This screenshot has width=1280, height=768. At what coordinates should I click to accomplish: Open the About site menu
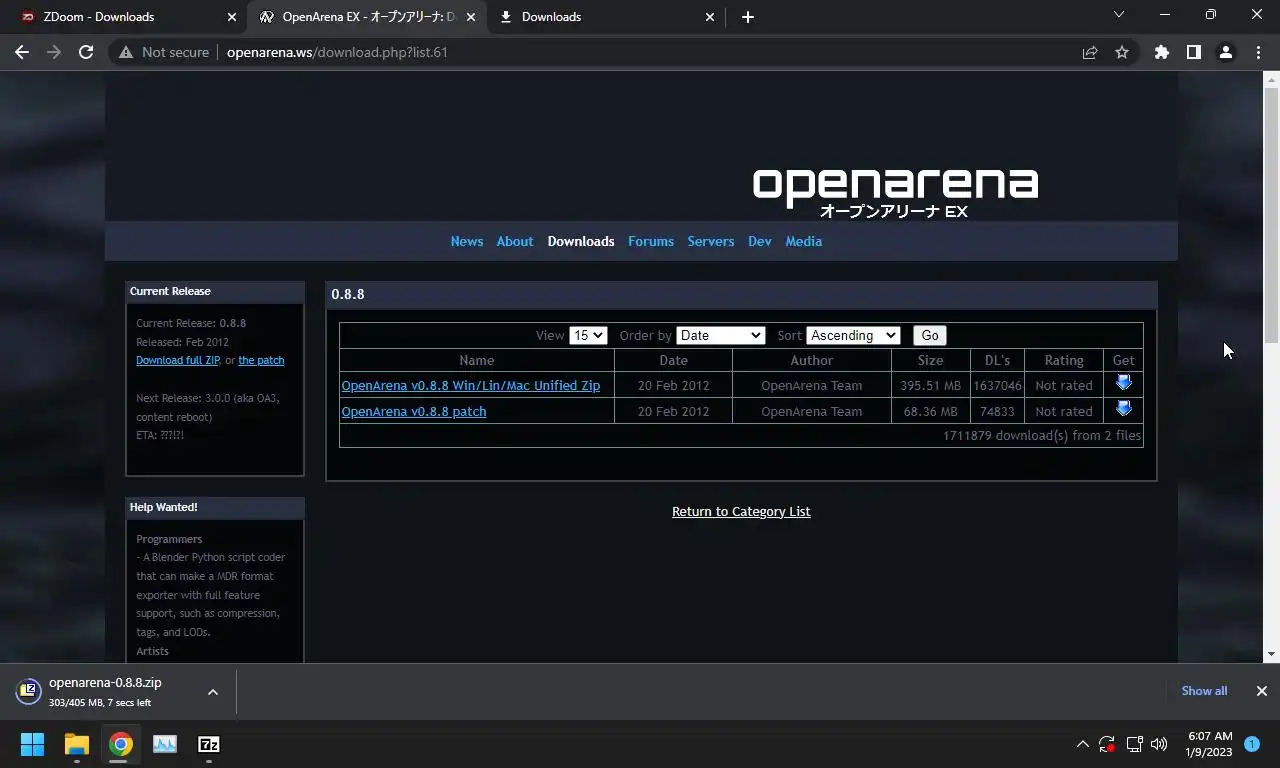click(515, 241)
